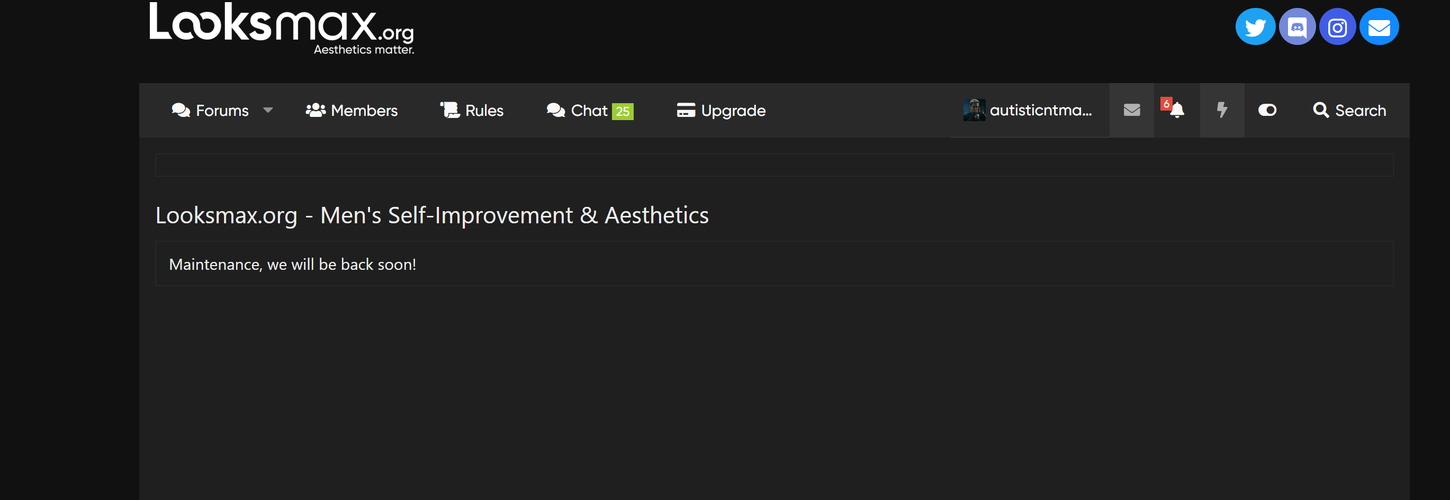Viewport: 1450px width, 500px height.
Task: Visit the Instagram profile icon
Action: click(1338, 27)
